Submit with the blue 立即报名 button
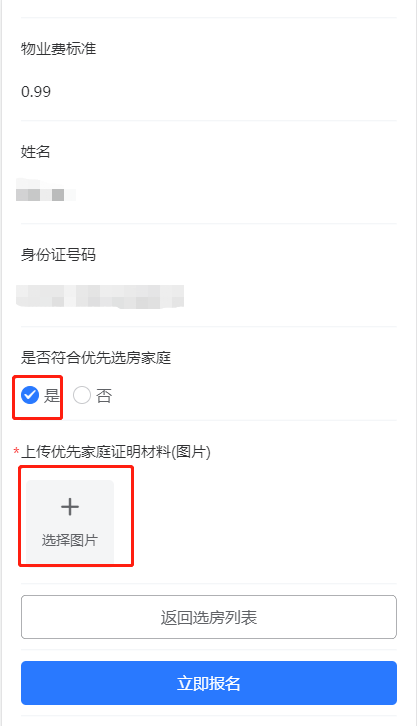 209,683
